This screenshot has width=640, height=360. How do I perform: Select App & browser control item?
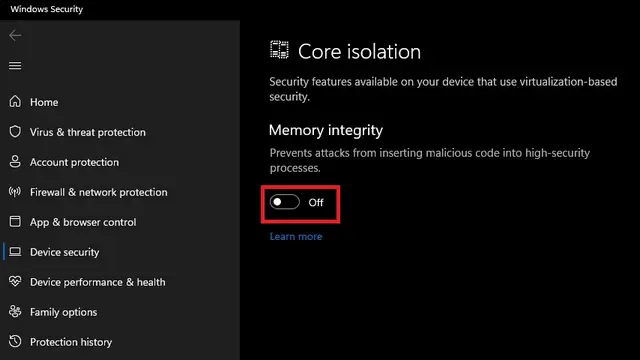click(x=83, y=222)
